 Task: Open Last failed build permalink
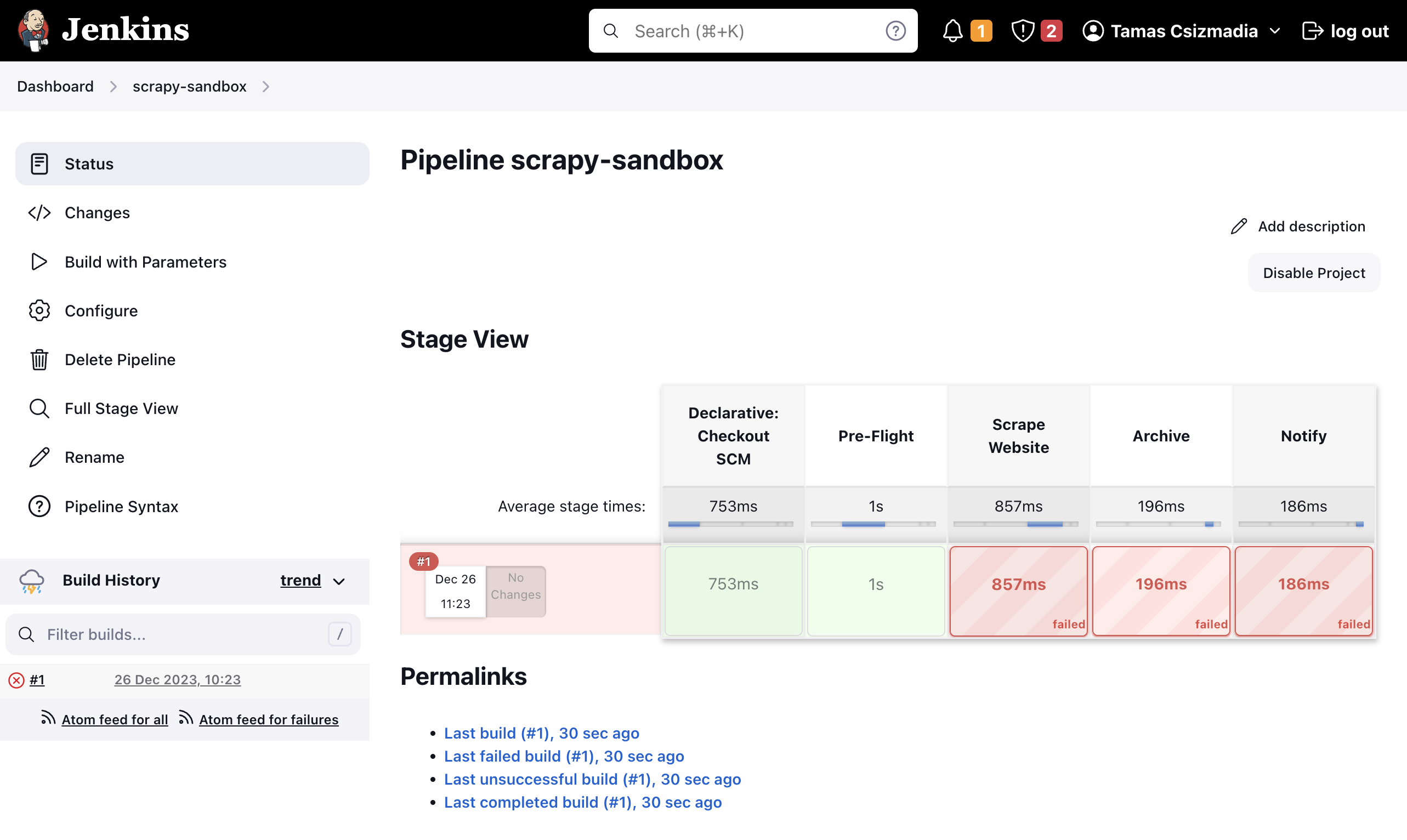(x=563, y=756)
